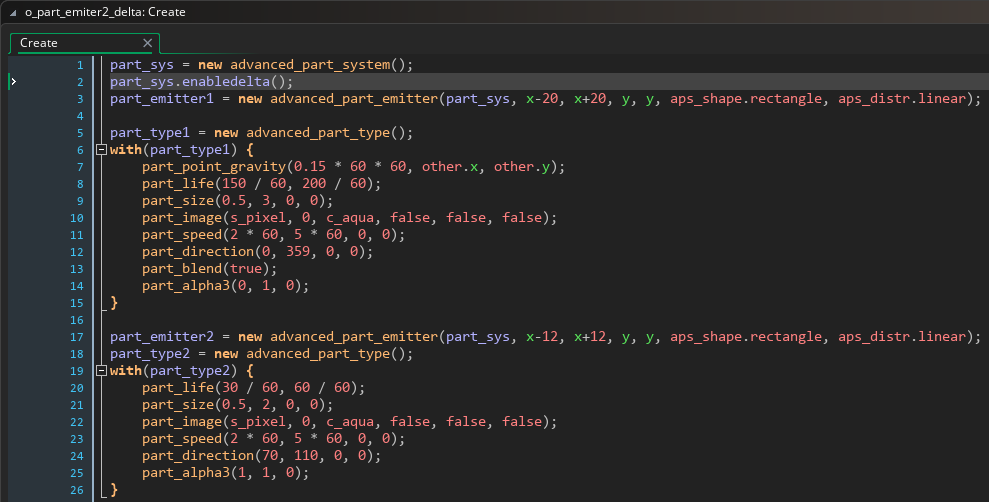Click 'part_life' on line 20
The image size is (989, 502).
click(178, 388)
